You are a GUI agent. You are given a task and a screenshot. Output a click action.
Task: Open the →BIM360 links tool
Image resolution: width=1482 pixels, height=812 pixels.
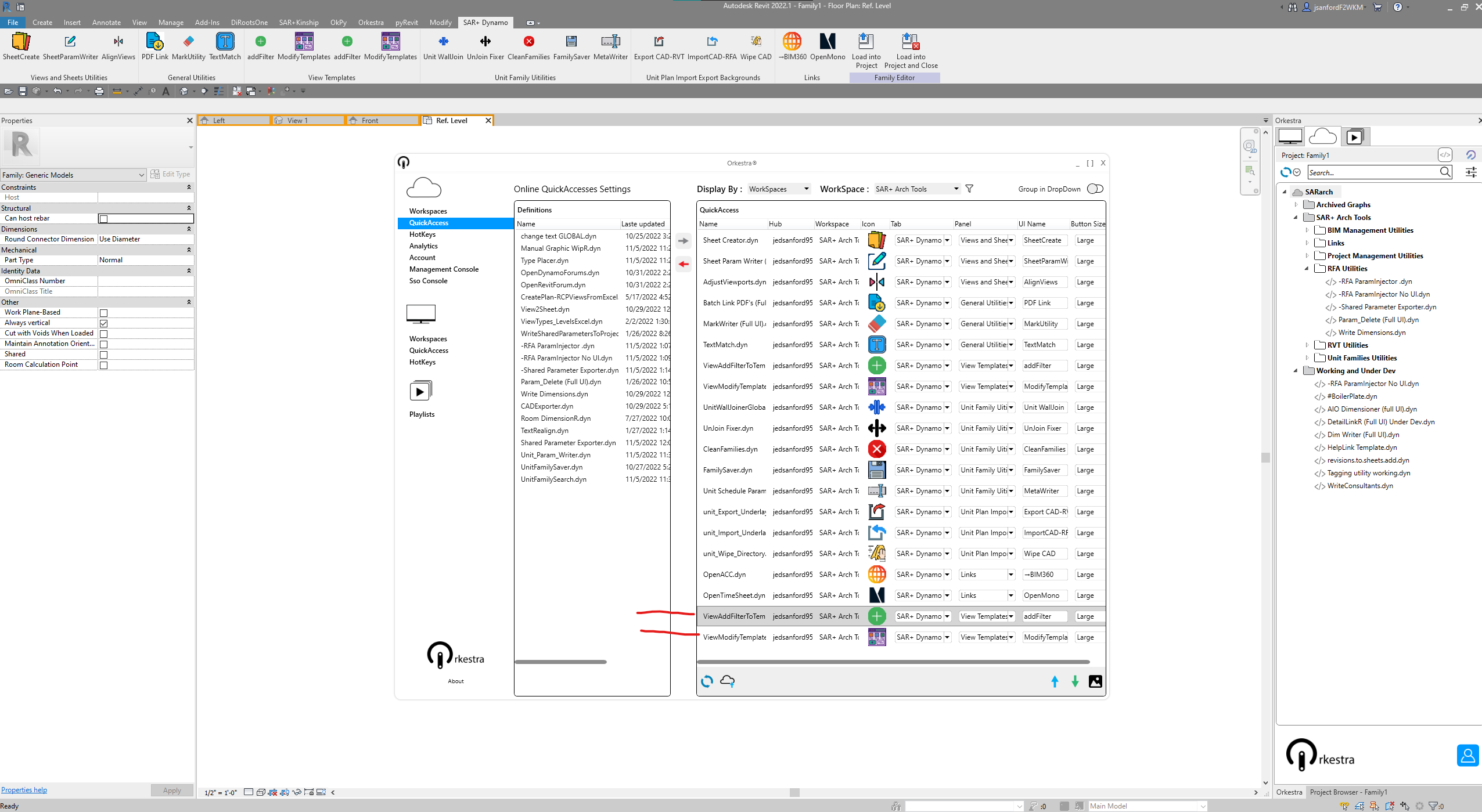click(793, 42)
